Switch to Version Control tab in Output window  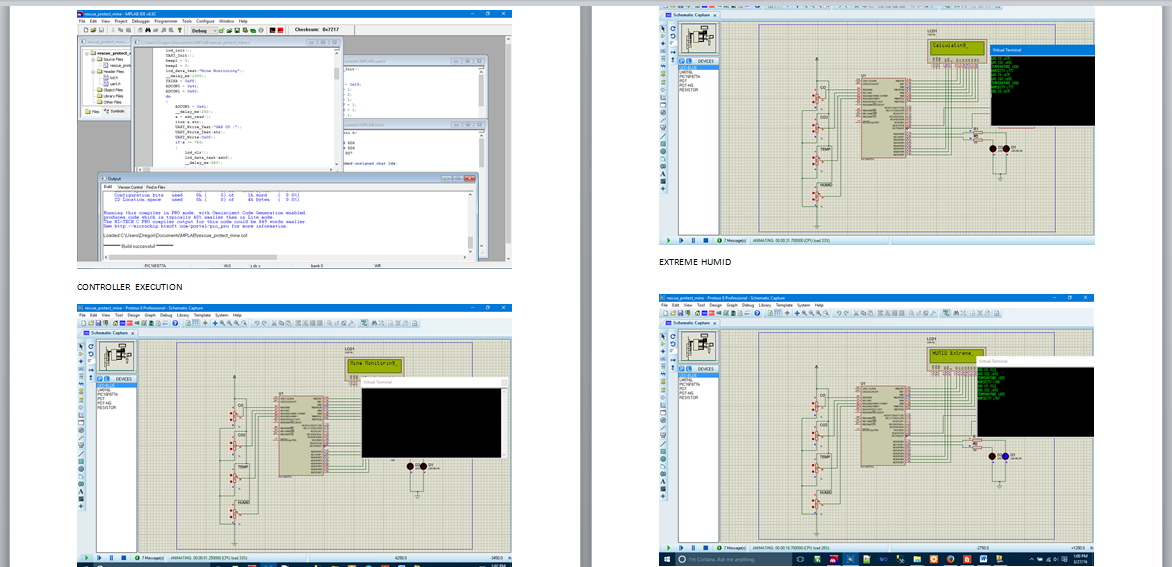tap(130, 187)
